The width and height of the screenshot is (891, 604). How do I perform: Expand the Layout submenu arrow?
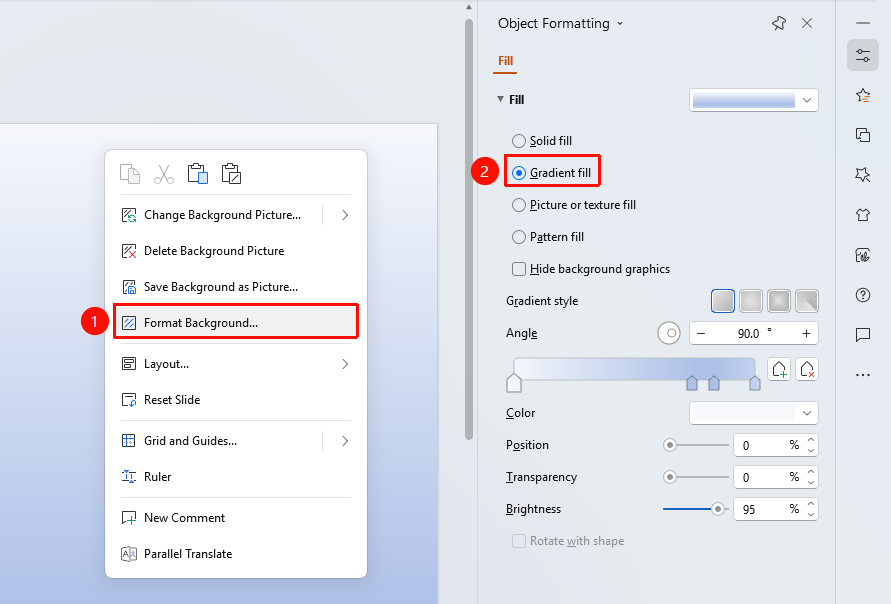click(x=345, y=364)
